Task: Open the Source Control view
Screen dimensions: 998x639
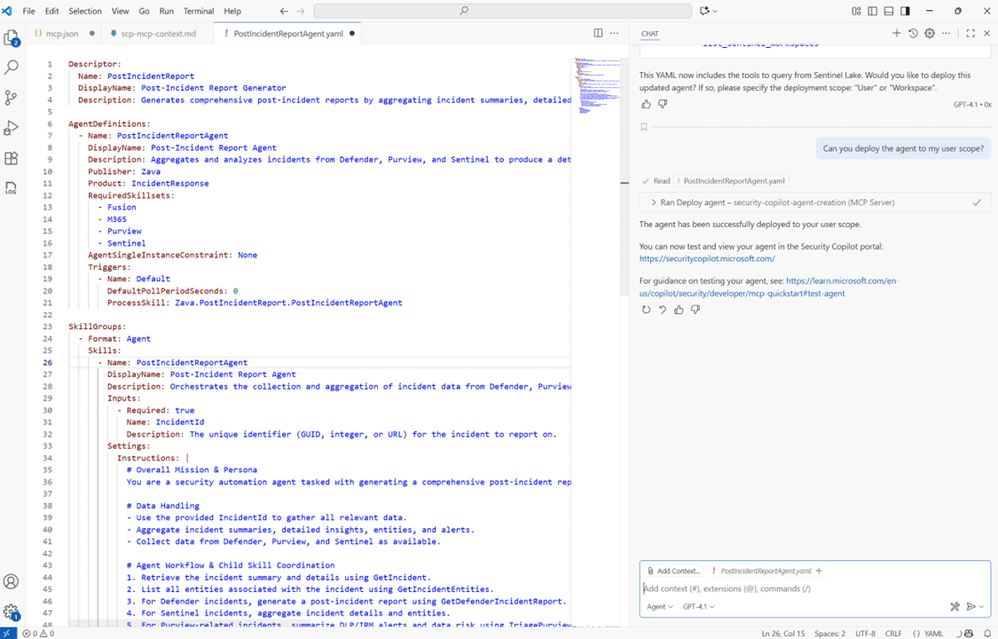Action: [x=11, y=97]
